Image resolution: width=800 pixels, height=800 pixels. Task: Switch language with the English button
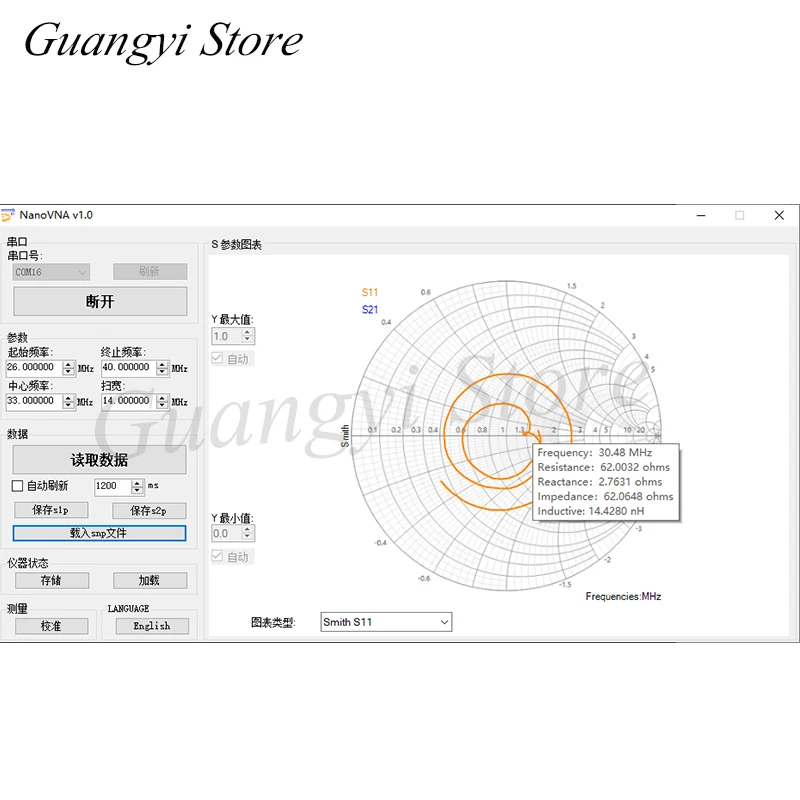tap(152, 626)
